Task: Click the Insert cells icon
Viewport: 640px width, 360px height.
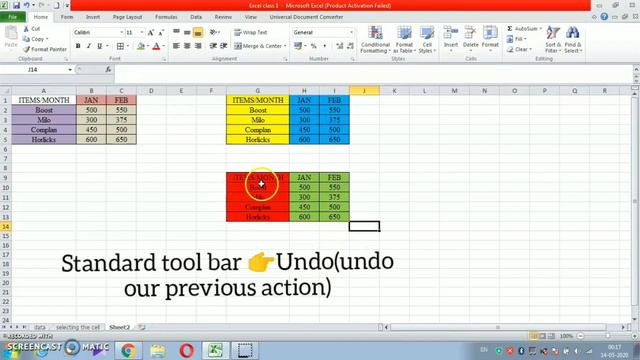Action: (x=451, y=33)
